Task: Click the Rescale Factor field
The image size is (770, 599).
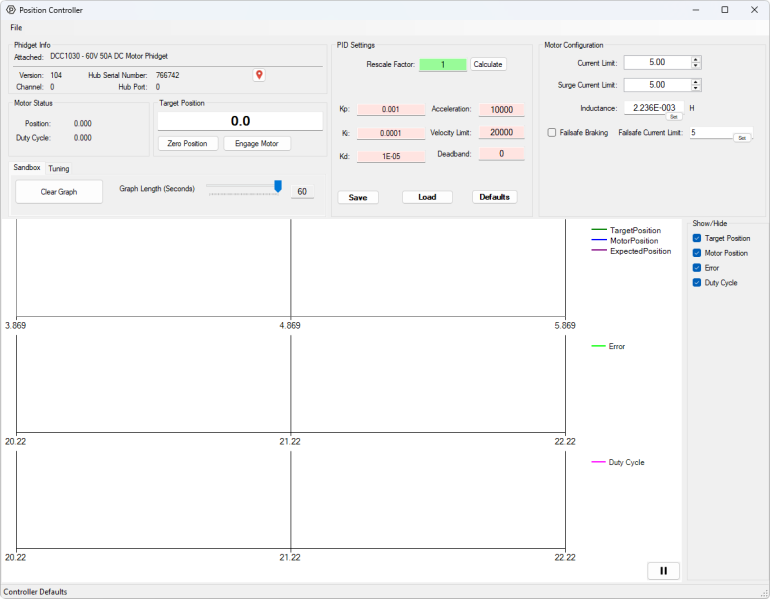Action: (442, 64)
